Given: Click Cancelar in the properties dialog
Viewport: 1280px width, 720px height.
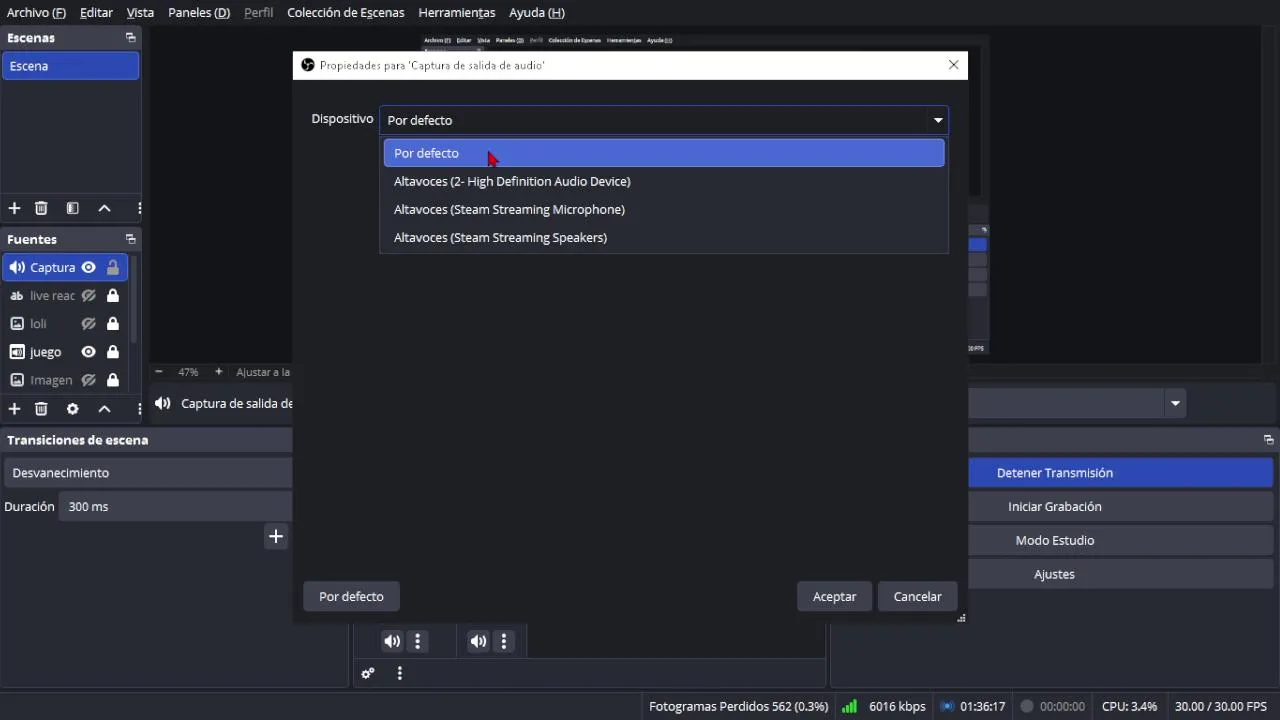Looking at the screenshot, I should (x=917, y=596).
